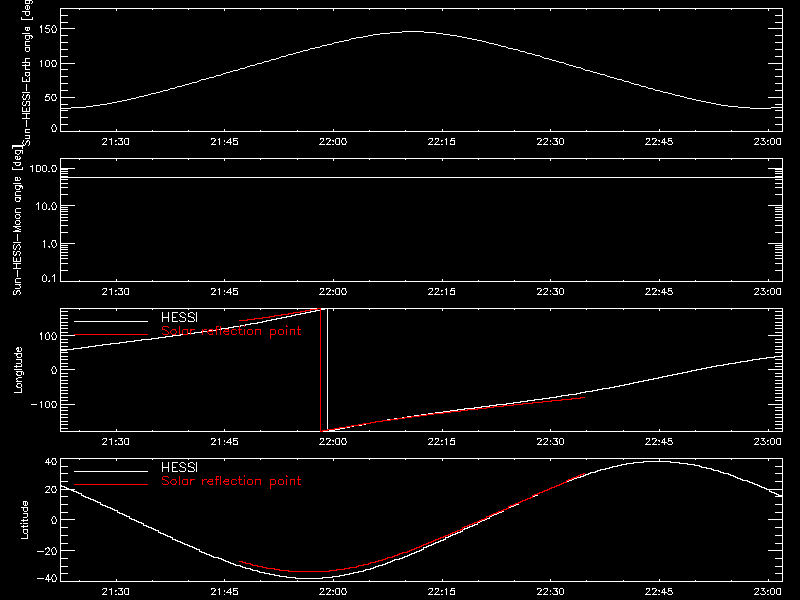The width and height of the screenshot is (800, 600).
Task: Click 22:30 time label under Moon angle plot
Action: click(x=551, y=292)
